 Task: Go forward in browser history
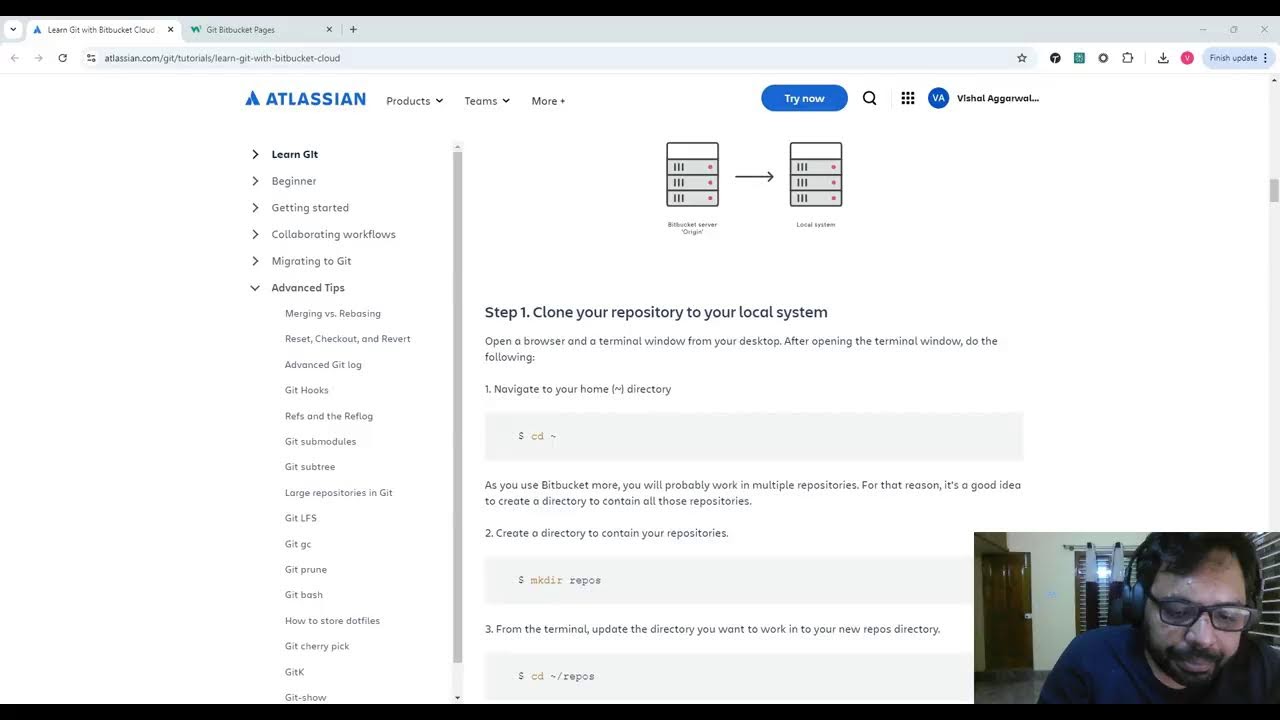[38, 58]
